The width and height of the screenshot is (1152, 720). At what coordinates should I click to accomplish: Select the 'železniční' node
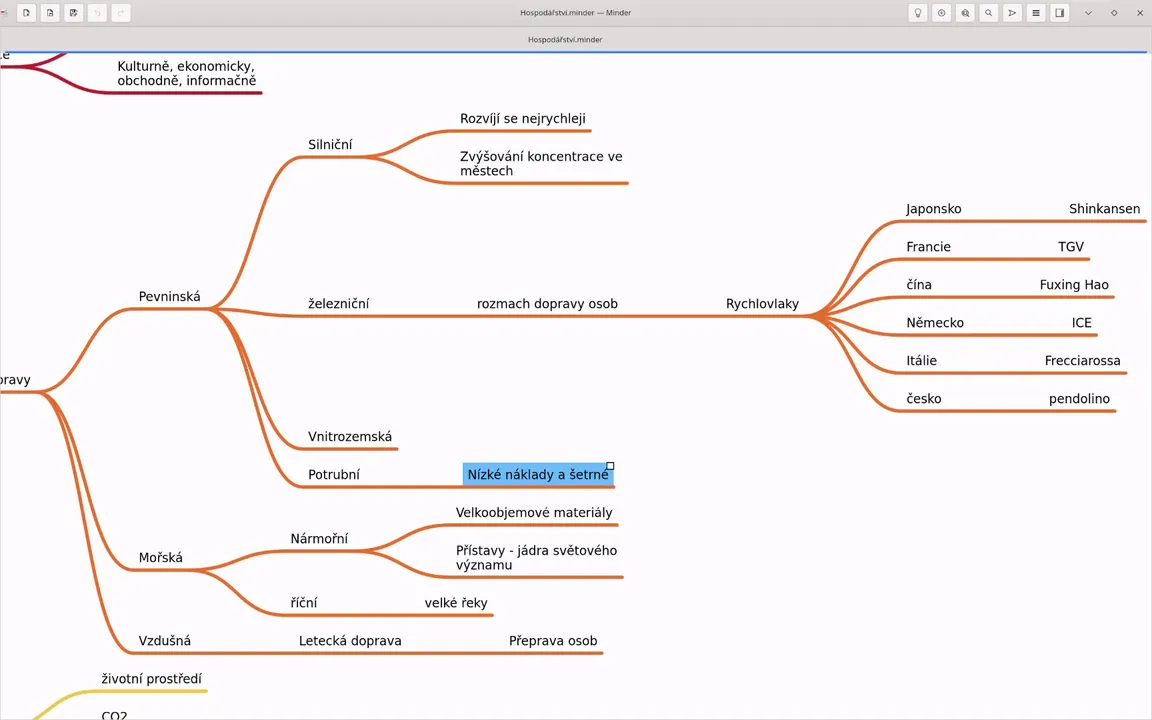point(339,303)
